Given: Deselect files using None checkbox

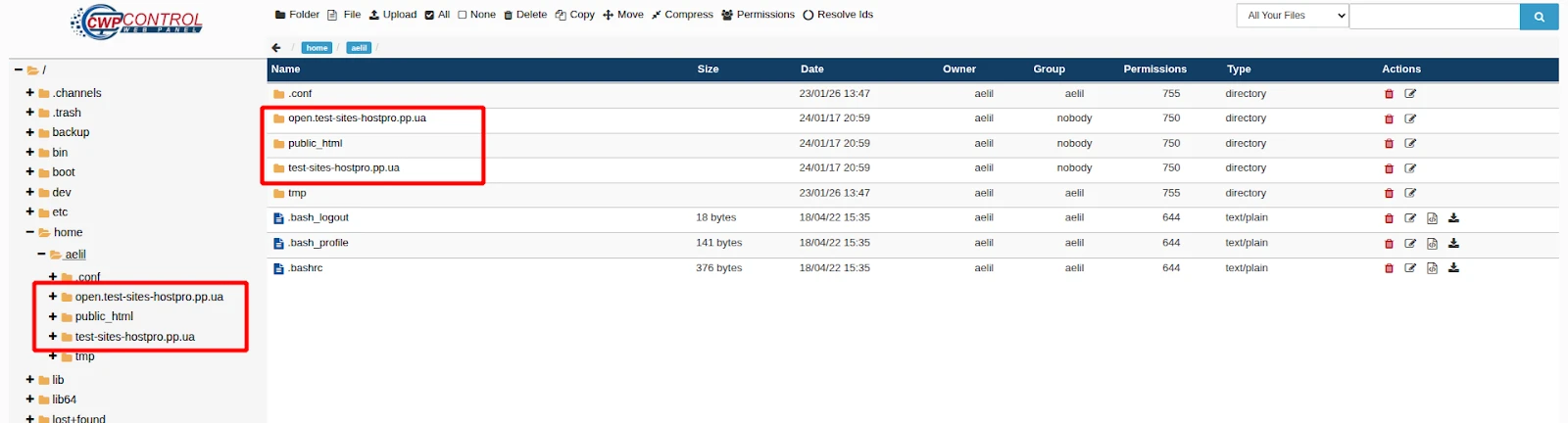Looking at the screenshot, I should (476, 15).
